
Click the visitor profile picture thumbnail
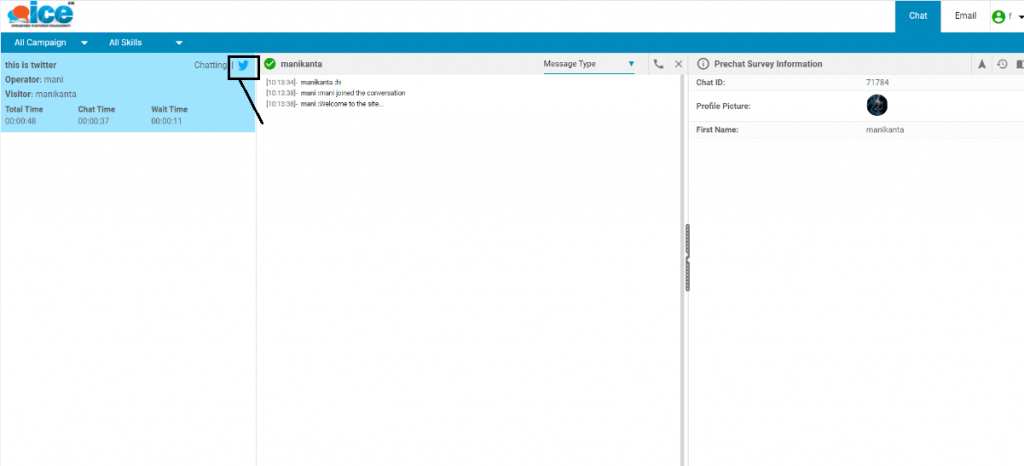pyautogui.click(x=877, y=105)
